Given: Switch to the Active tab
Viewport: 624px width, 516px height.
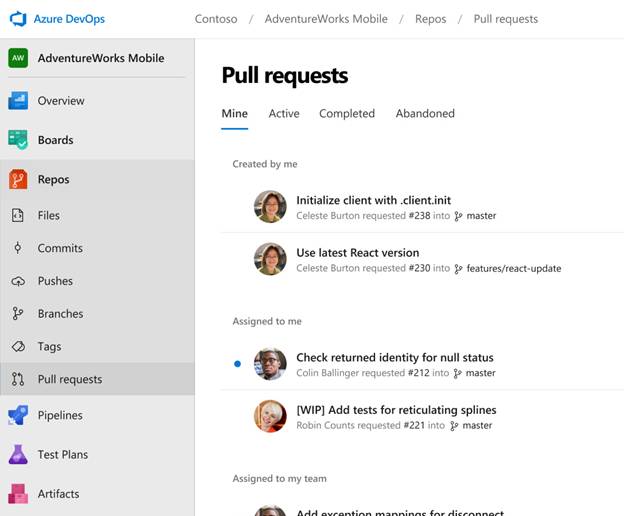Looking at the screenshot, I should [284, 113].
